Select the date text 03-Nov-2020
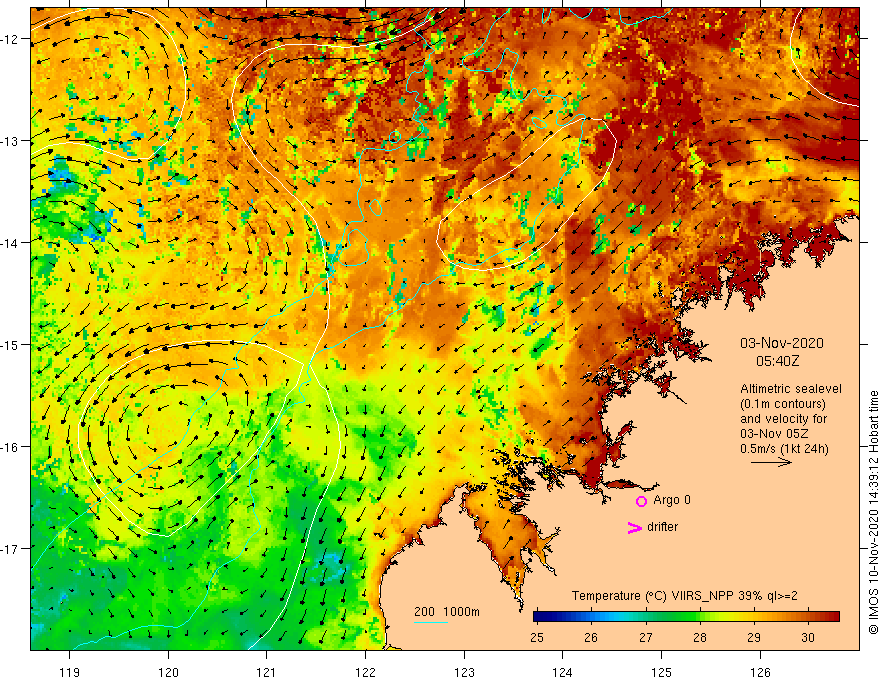The width and height of the screenshot is (880, 680). (782, 343)
